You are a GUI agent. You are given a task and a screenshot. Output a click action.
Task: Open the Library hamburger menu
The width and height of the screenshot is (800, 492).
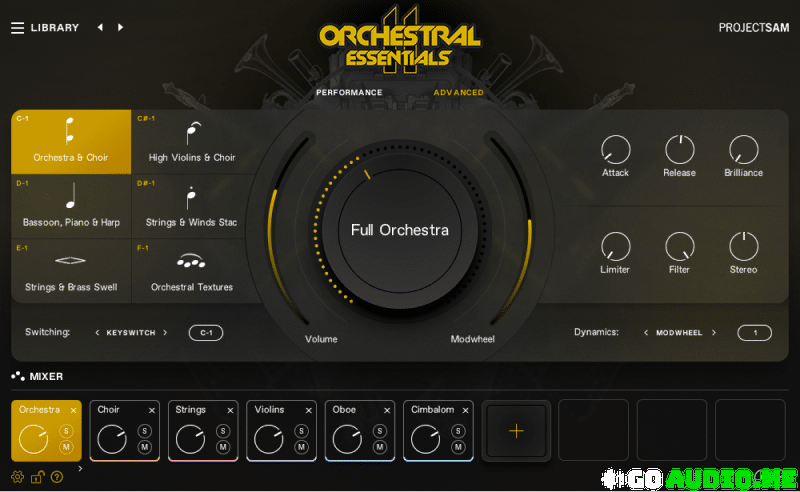click(x=17, y=28)
